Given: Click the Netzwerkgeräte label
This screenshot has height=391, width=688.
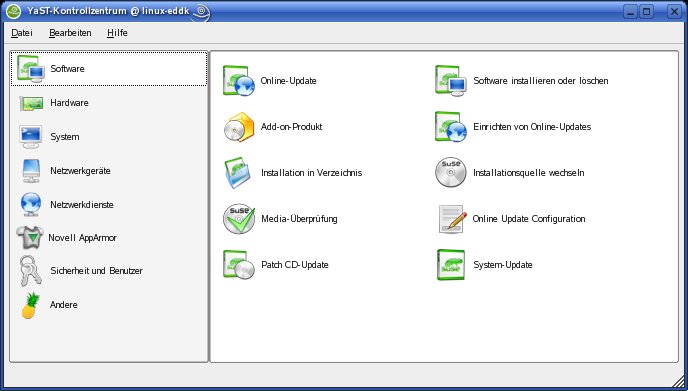Looking at the screenshot, I should [x=80, y=171].
